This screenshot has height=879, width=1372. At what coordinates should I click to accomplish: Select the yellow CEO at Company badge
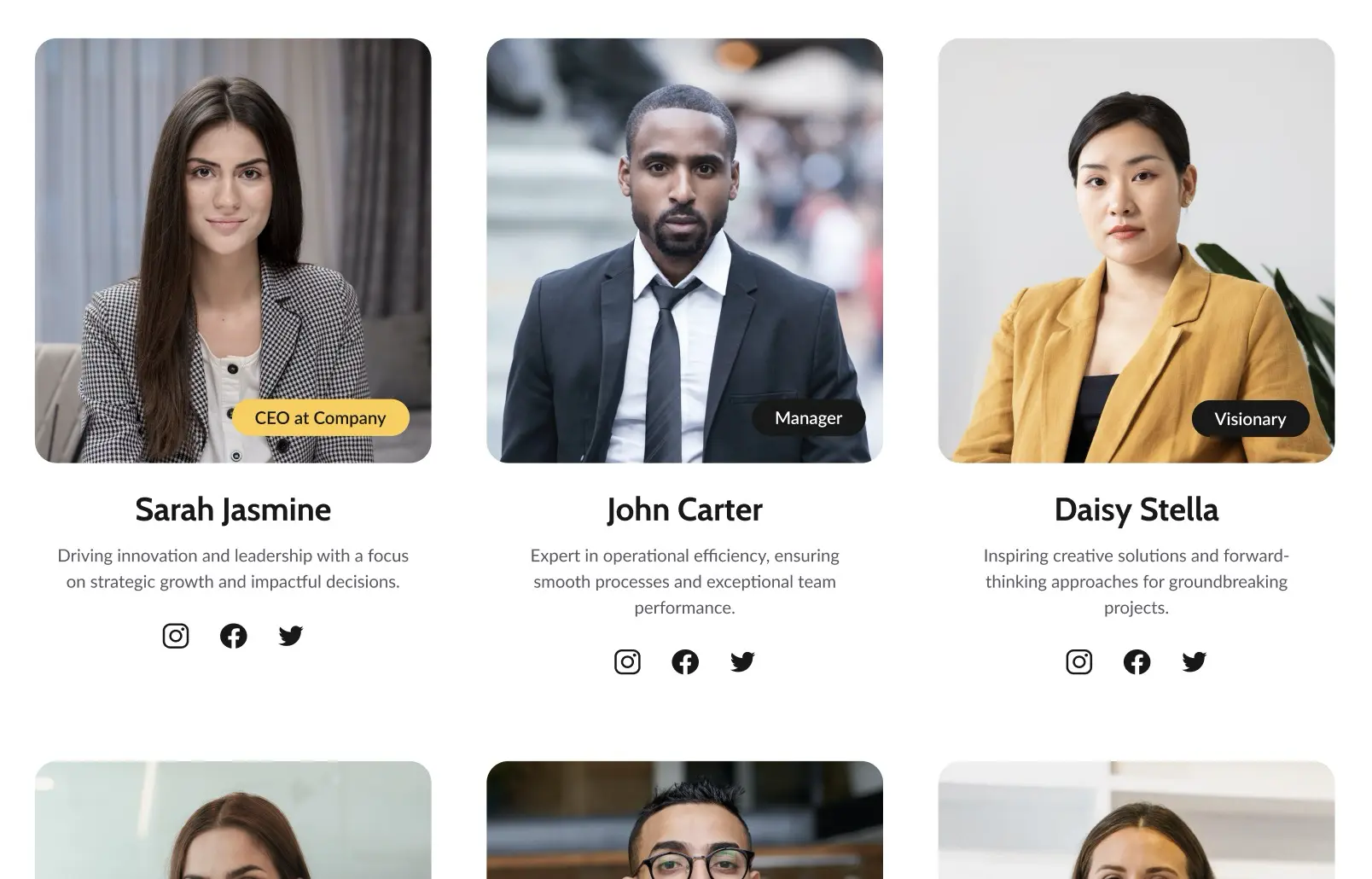320,418
